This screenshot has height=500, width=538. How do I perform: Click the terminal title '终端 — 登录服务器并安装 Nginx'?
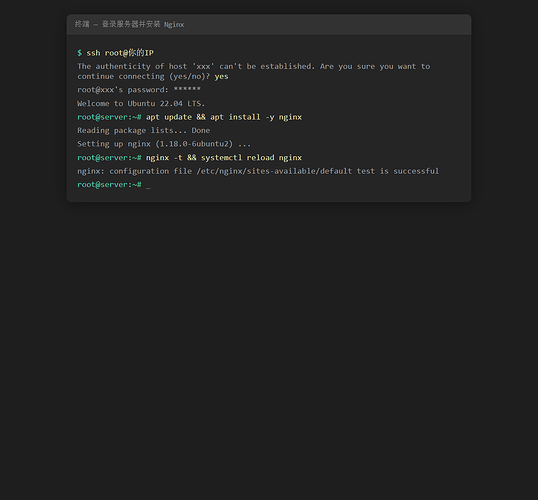pos(130,24)
